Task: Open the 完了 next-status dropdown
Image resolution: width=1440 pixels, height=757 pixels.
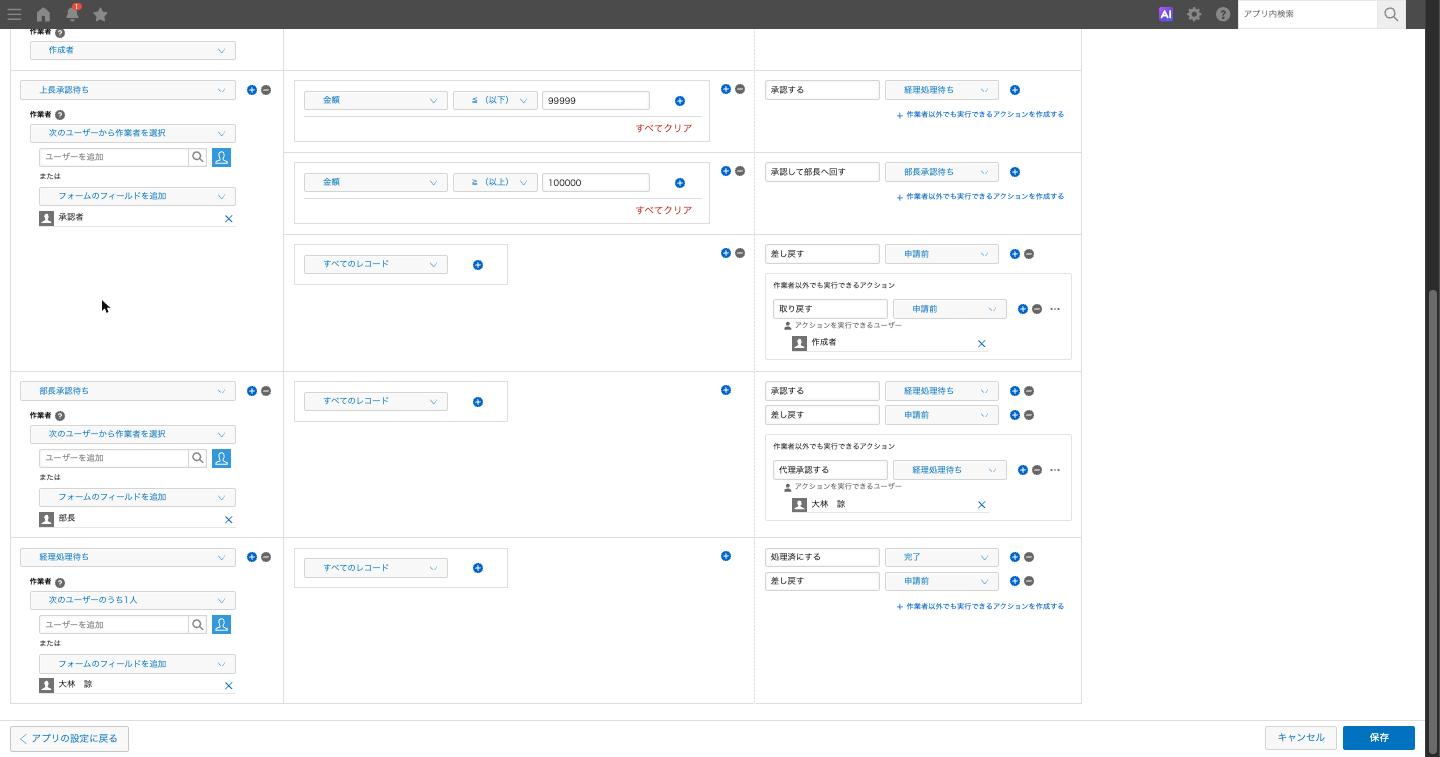Action: 941,557
